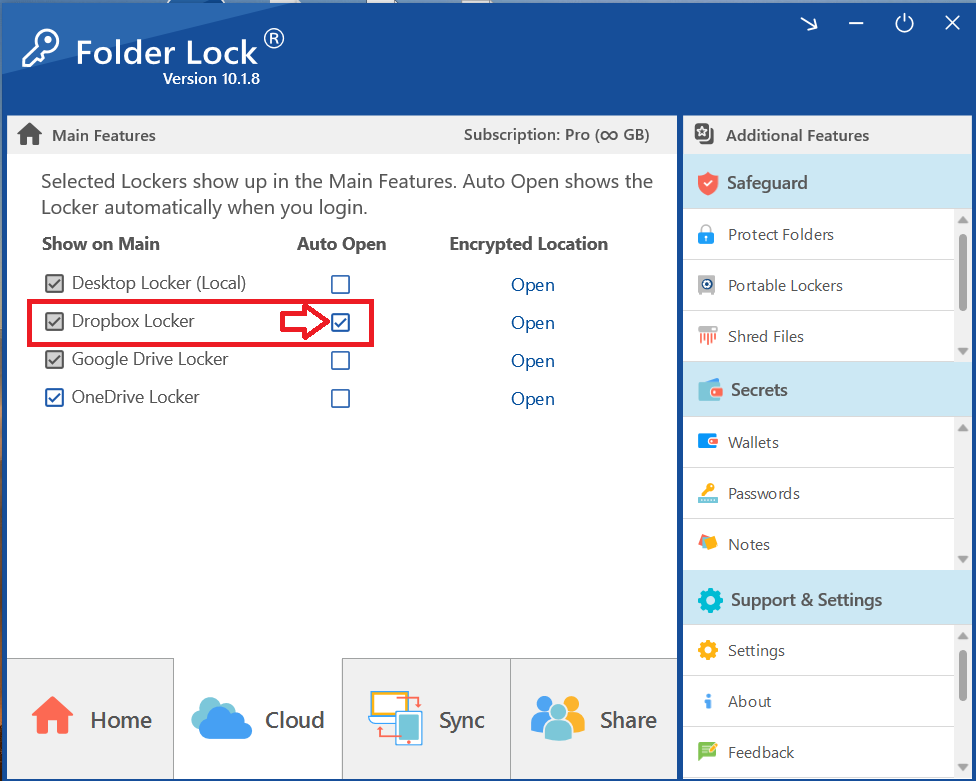Screen dimensions: 976x781
Task: Uncheck OneDrive Locker from Show on Main
Action: pyautogui.click(x=55, y=397)
